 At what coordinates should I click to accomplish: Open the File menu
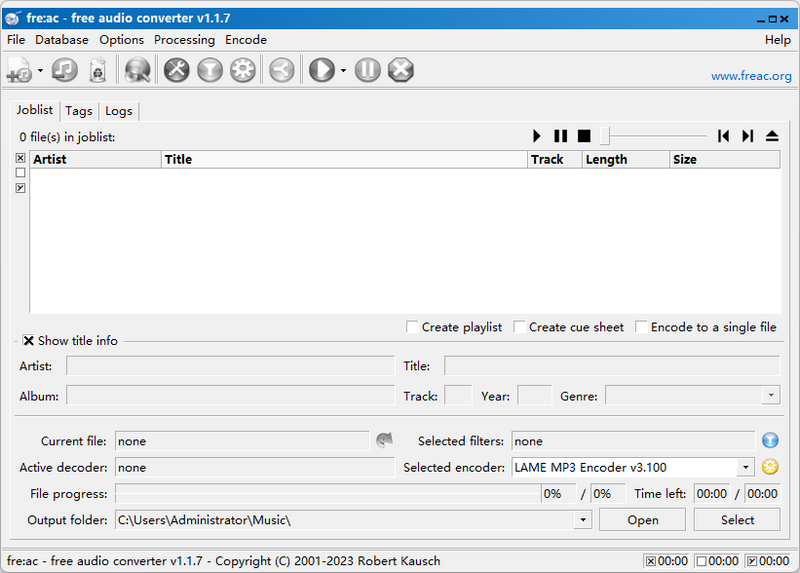pos(16,40)
